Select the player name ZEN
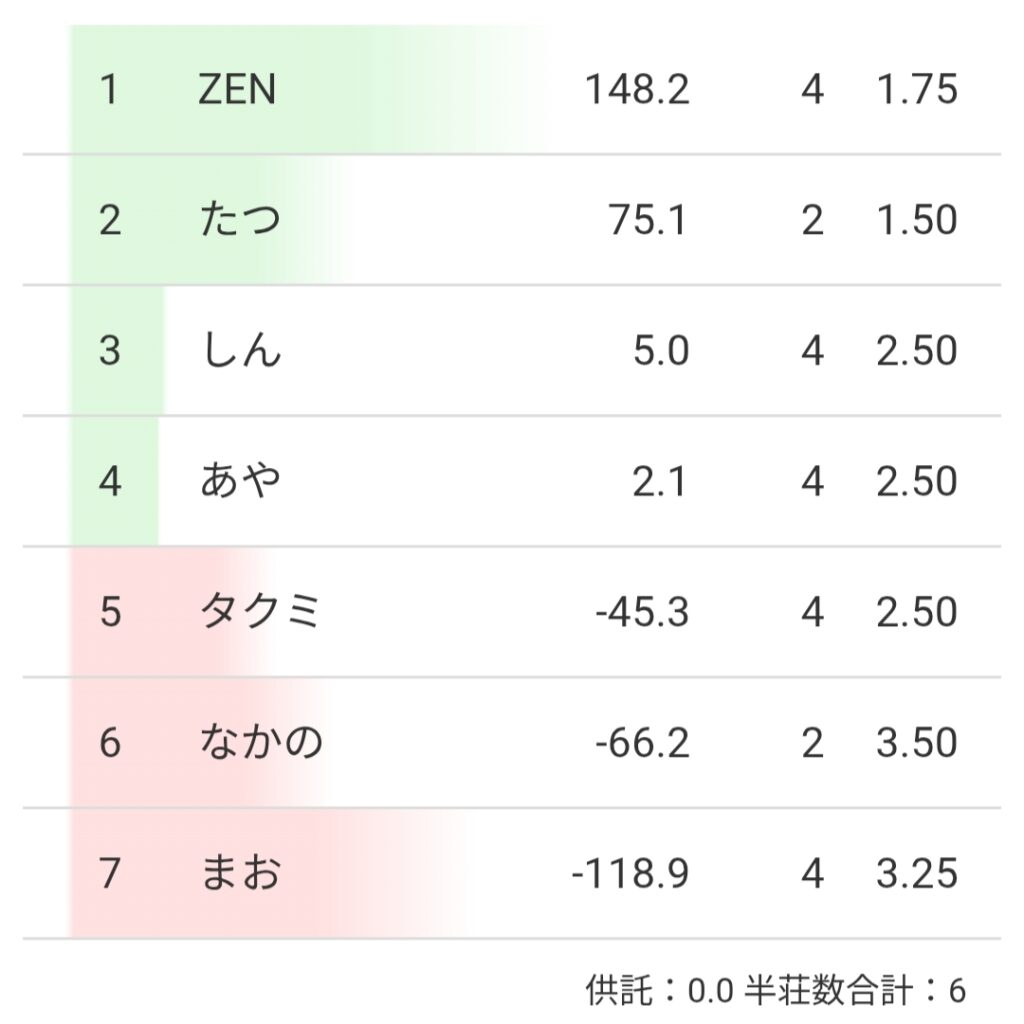Viewport: 1024px width, 1024px height. 237,90
